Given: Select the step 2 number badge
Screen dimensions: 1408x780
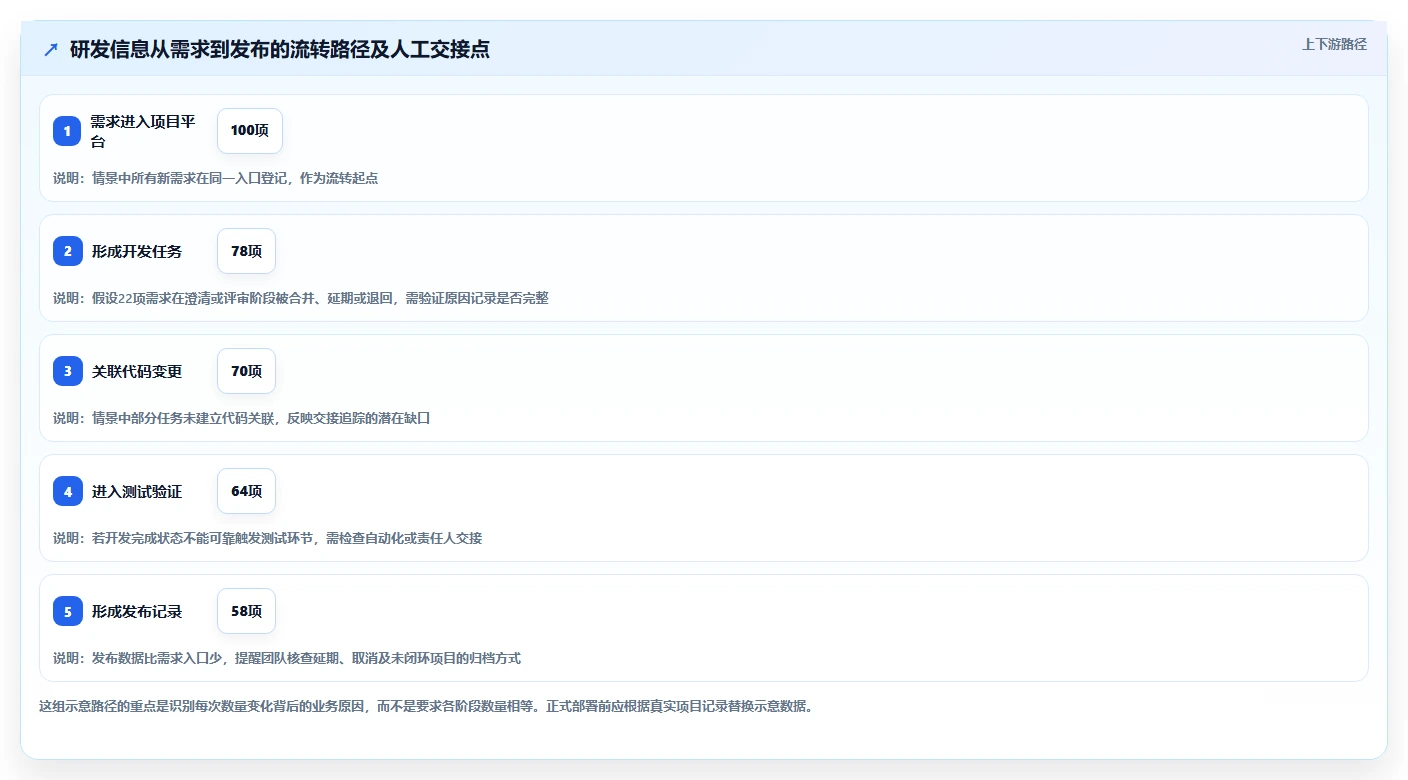Looking at the screenshot, I should (x=67, y=251).
